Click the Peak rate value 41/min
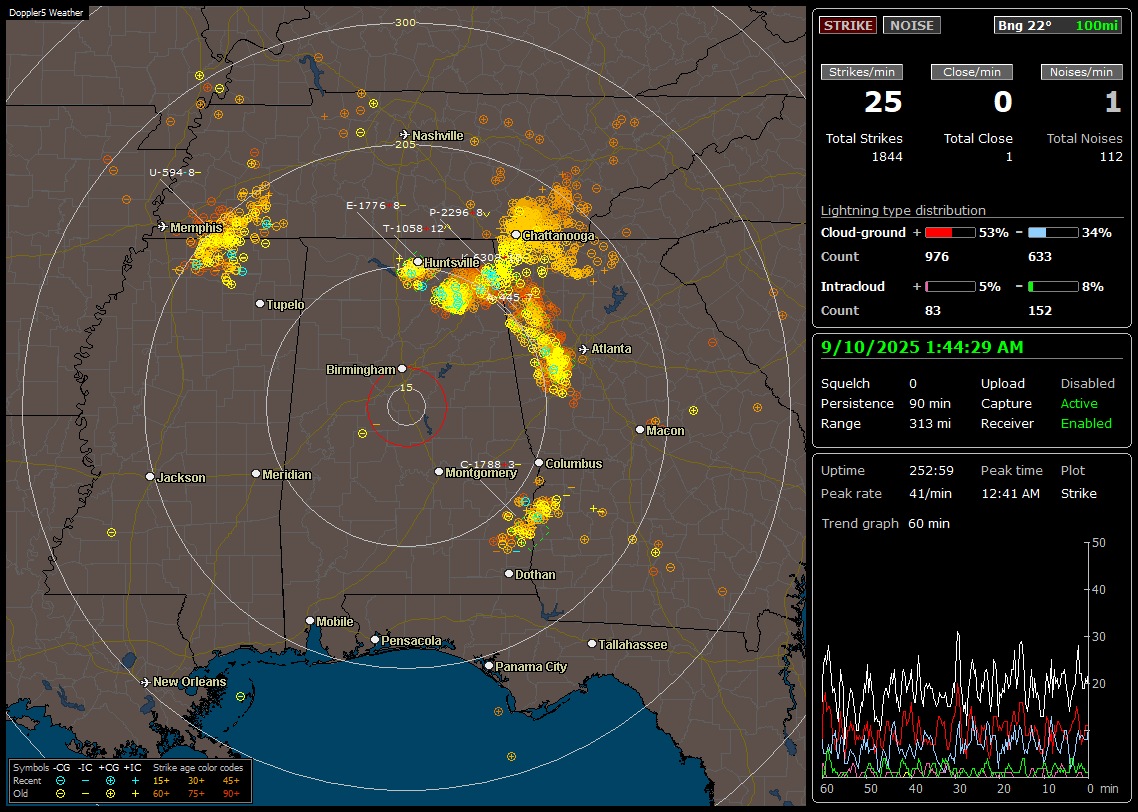Screen dimensions: 1138x812 coord(931,493)
